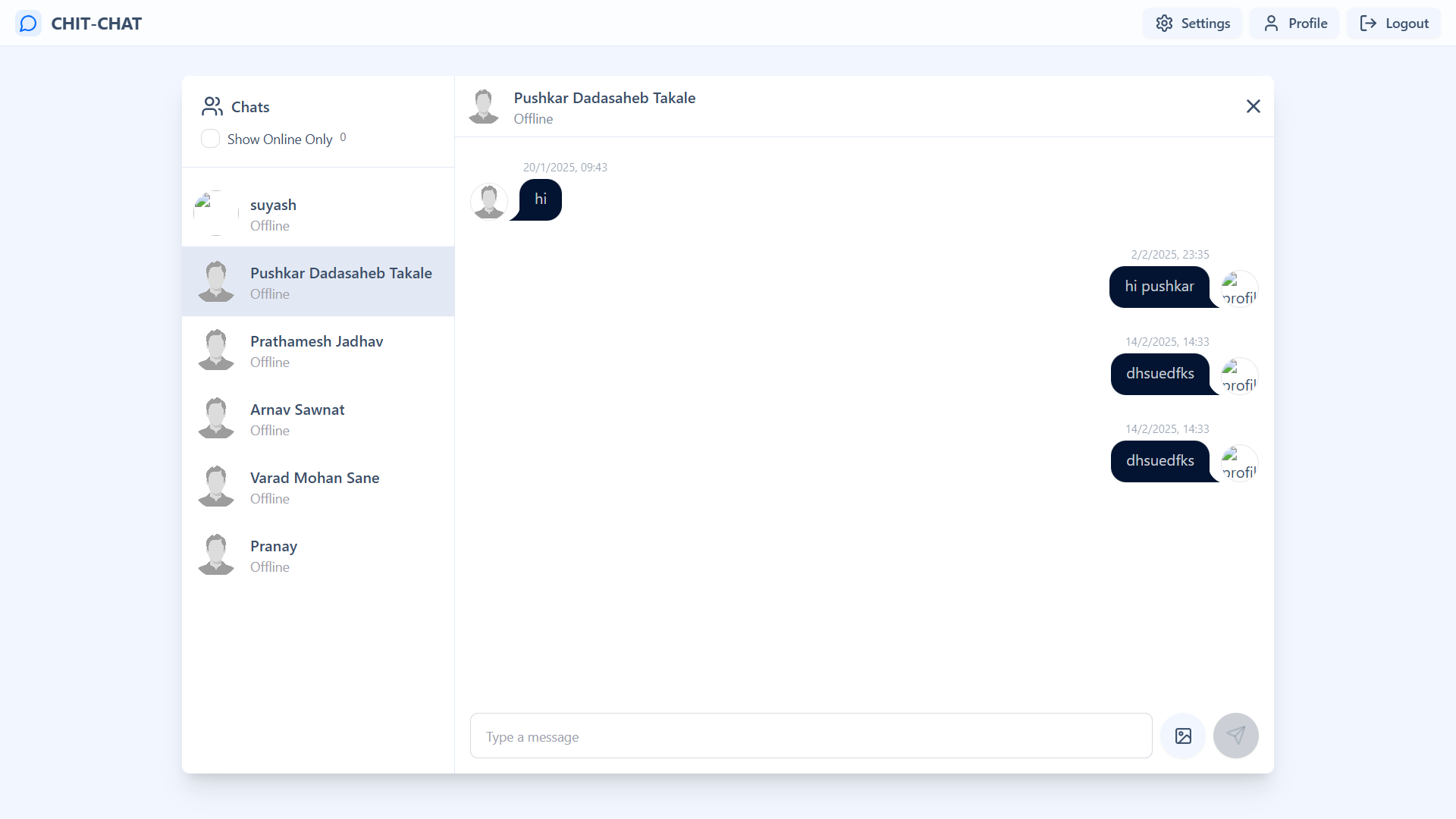Viewport: 1456px width, 819px height.
Task: Click the Logout button
Action: click(1393, 23)
